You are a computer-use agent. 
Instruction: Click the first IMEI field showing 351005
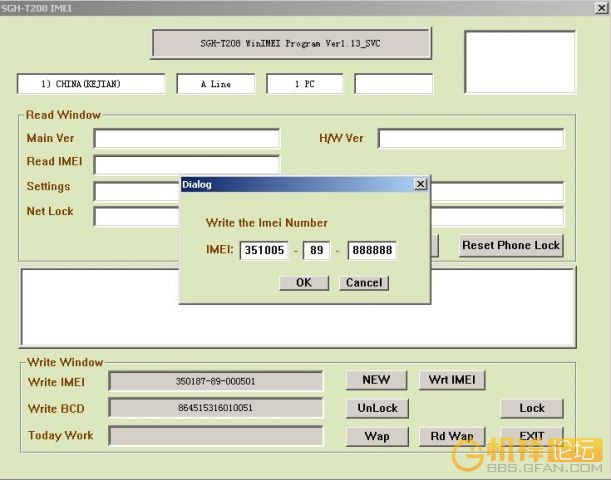(x=264, y=250)
